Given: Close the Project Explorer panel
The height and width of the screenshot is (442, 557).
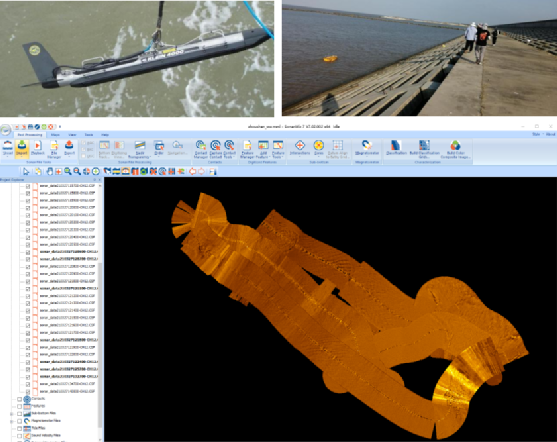Looking at the screenshot, I should (x=99, y=180).
